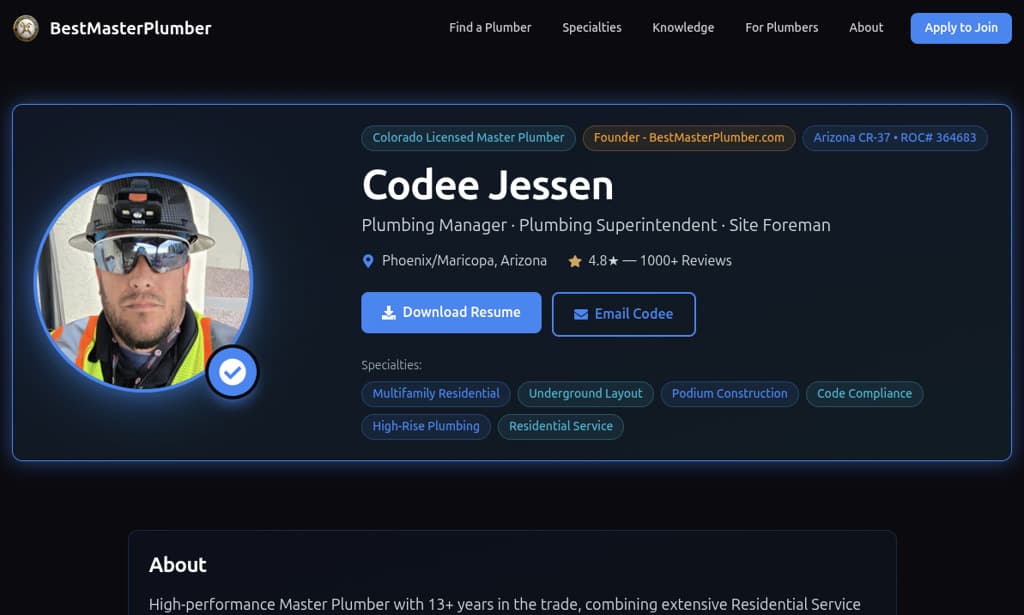Image resolution: width=1024 pixels, height=615 pixels.
Task: Click the download arrow icon
Action: point(389,313)
